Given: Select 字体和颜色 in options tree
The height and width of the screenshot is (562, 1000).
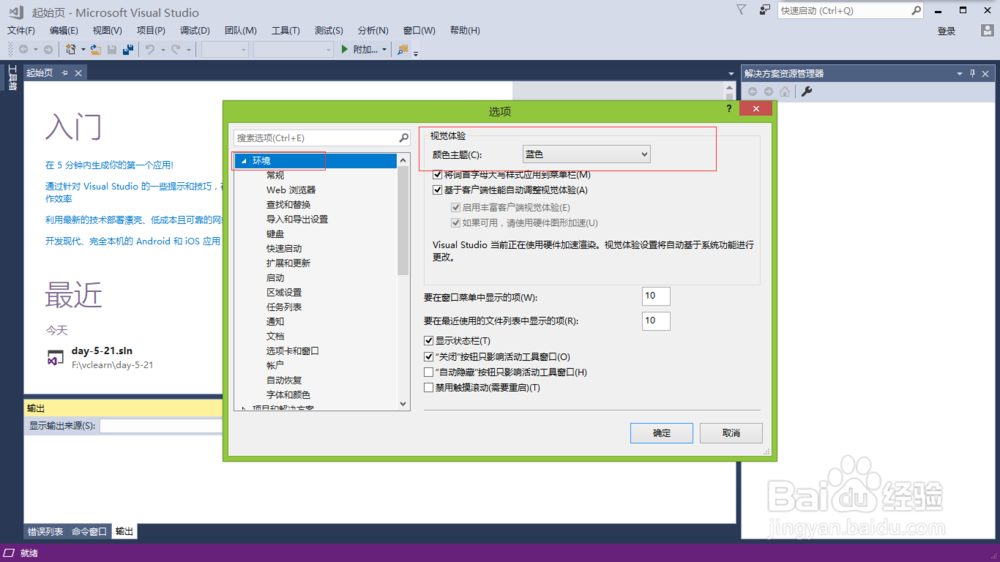Looking at the screenshot, I should 288,395.
